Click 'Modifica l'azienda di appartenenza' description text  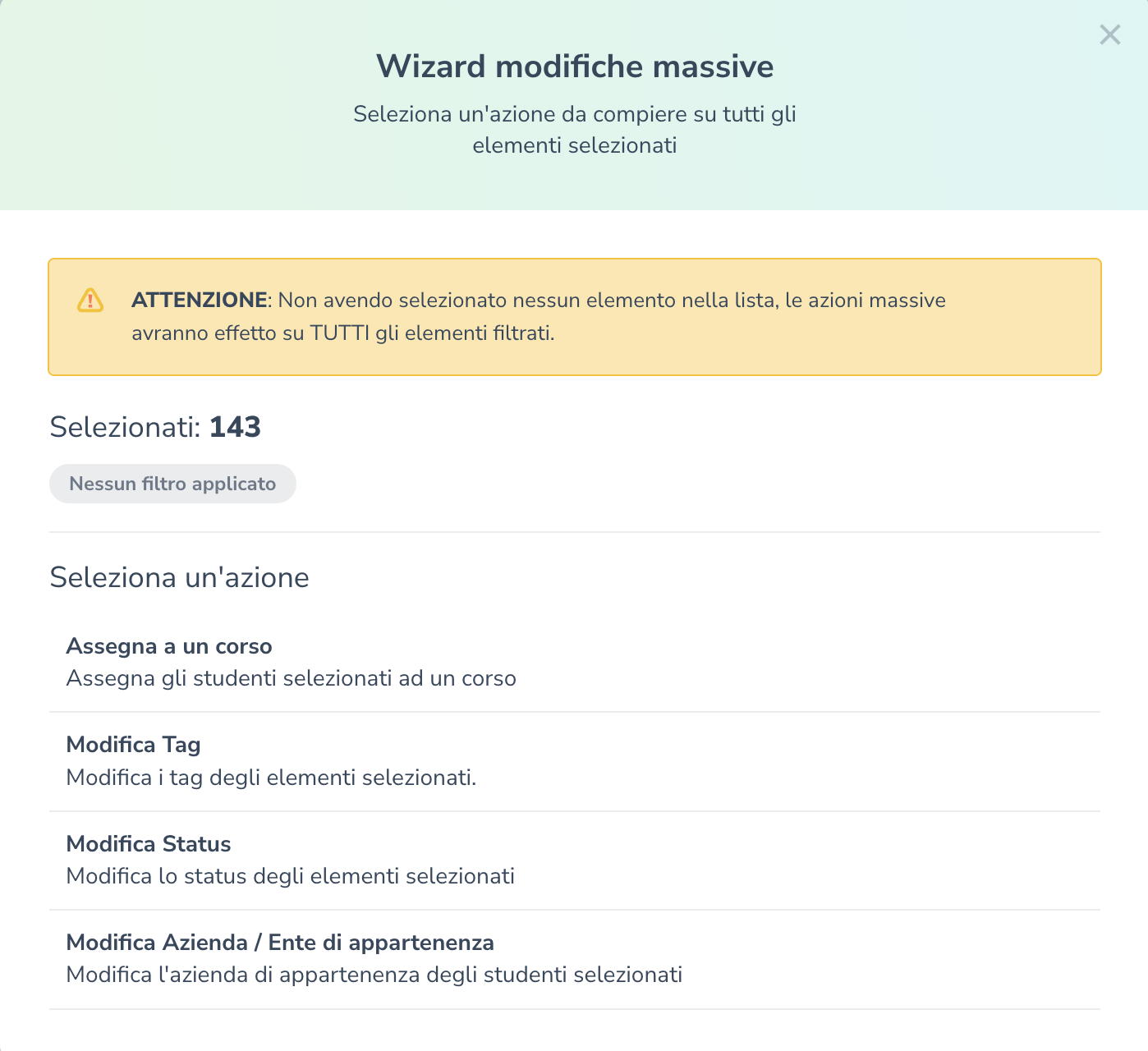pyautogui.click(x=374, y=975)
